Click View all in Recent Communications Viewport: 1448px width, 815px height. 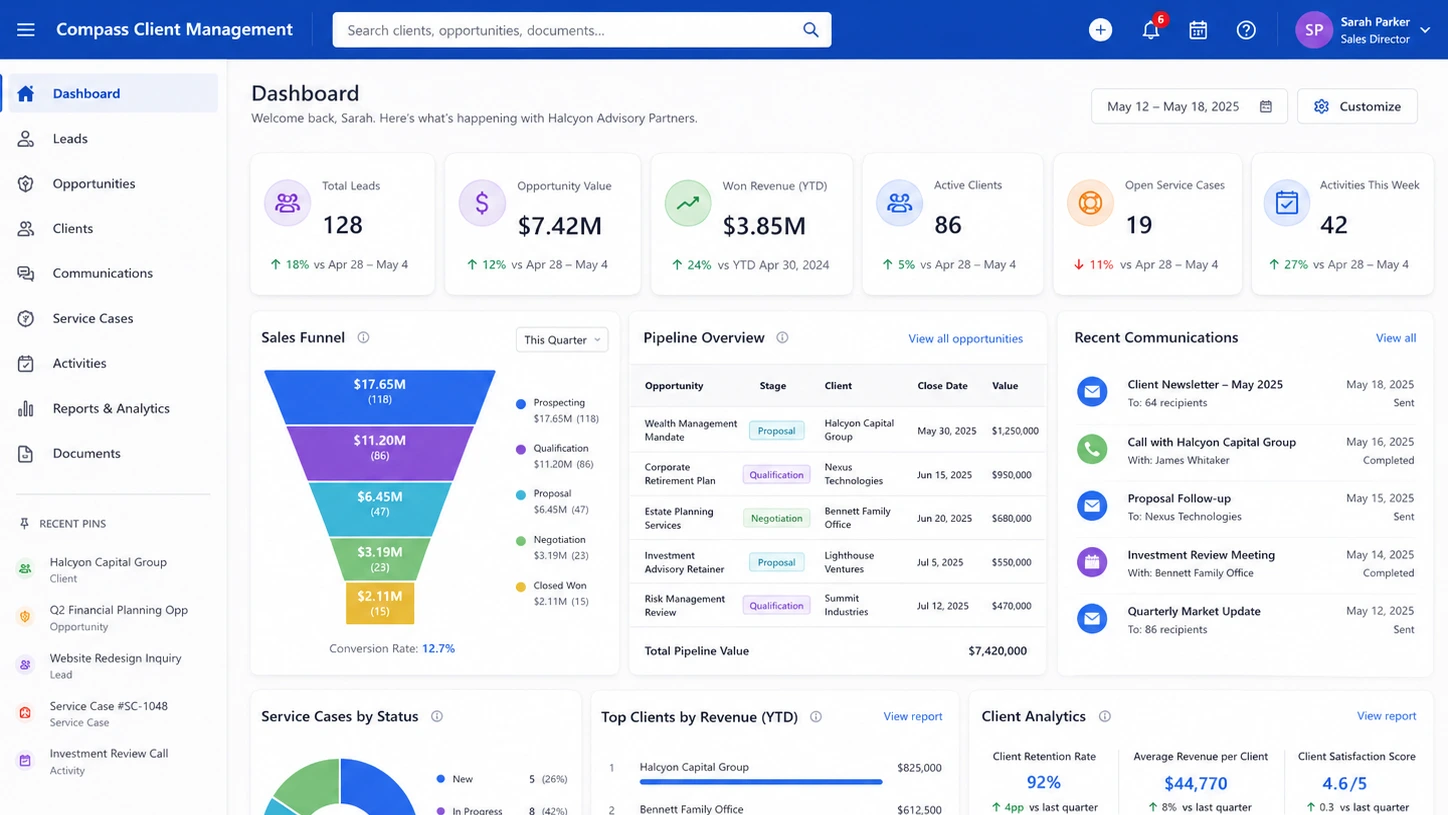(x=1396, y=338)
